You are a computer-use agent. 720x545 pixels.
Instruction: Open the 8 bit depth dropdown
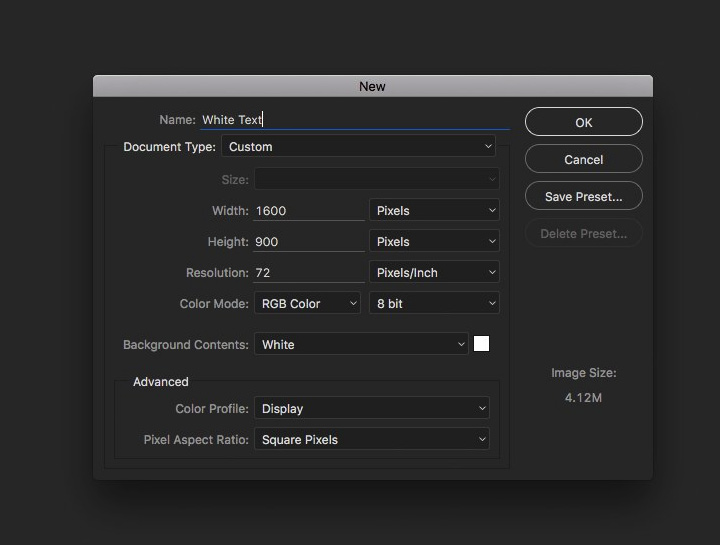[x=434, y=303]
